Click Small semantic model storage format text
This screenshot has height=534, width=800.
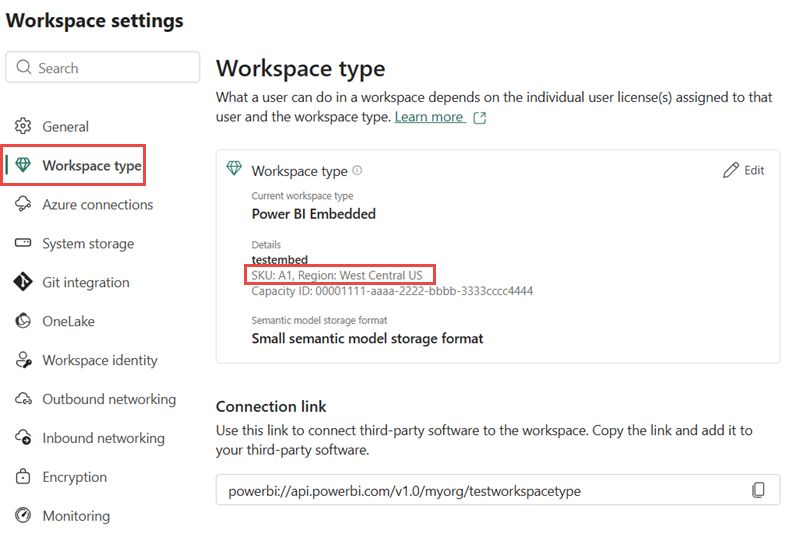[367, 339]
